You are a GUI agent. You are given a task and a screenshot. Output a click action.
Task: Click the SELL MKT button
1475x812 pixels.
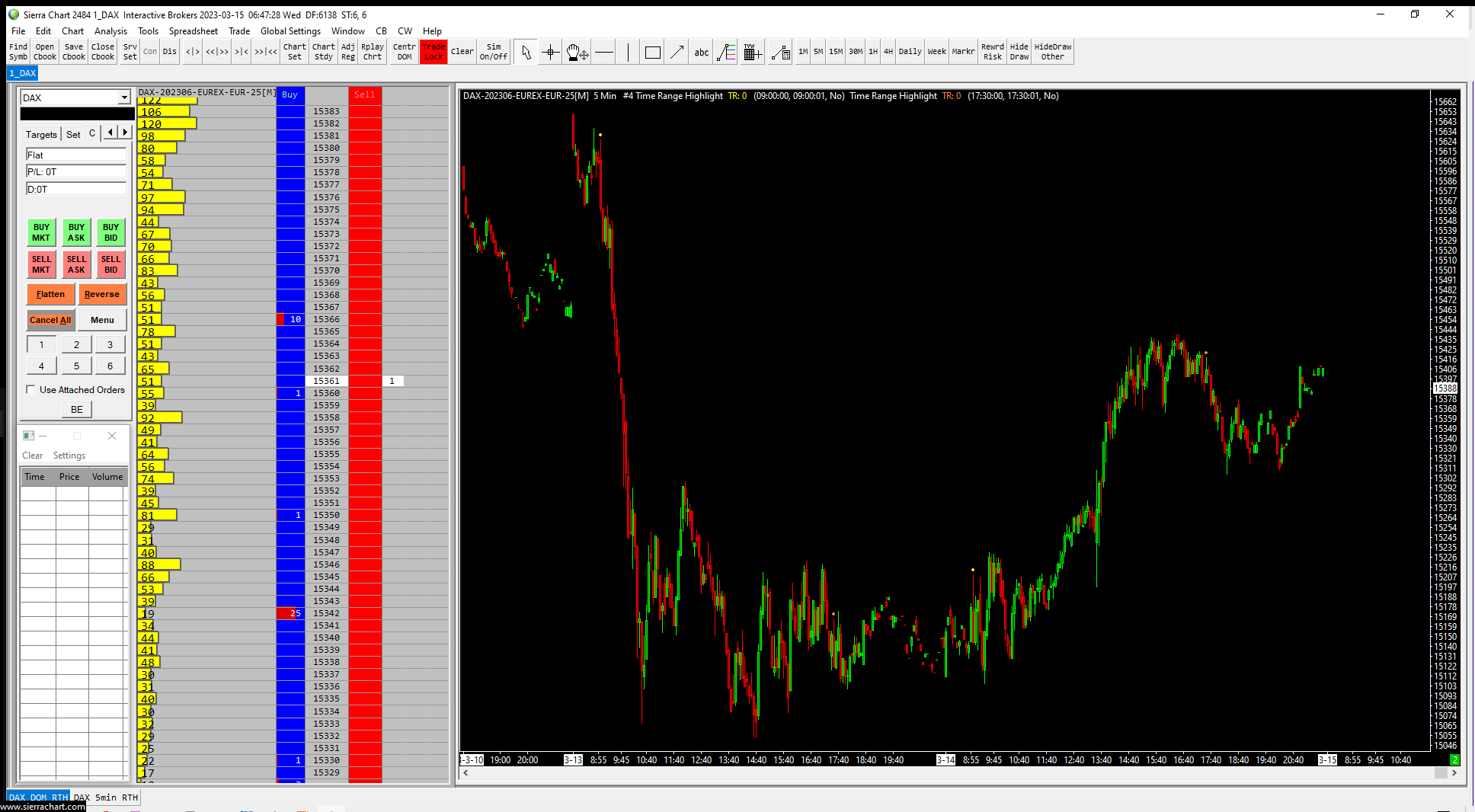click(41, 264)
